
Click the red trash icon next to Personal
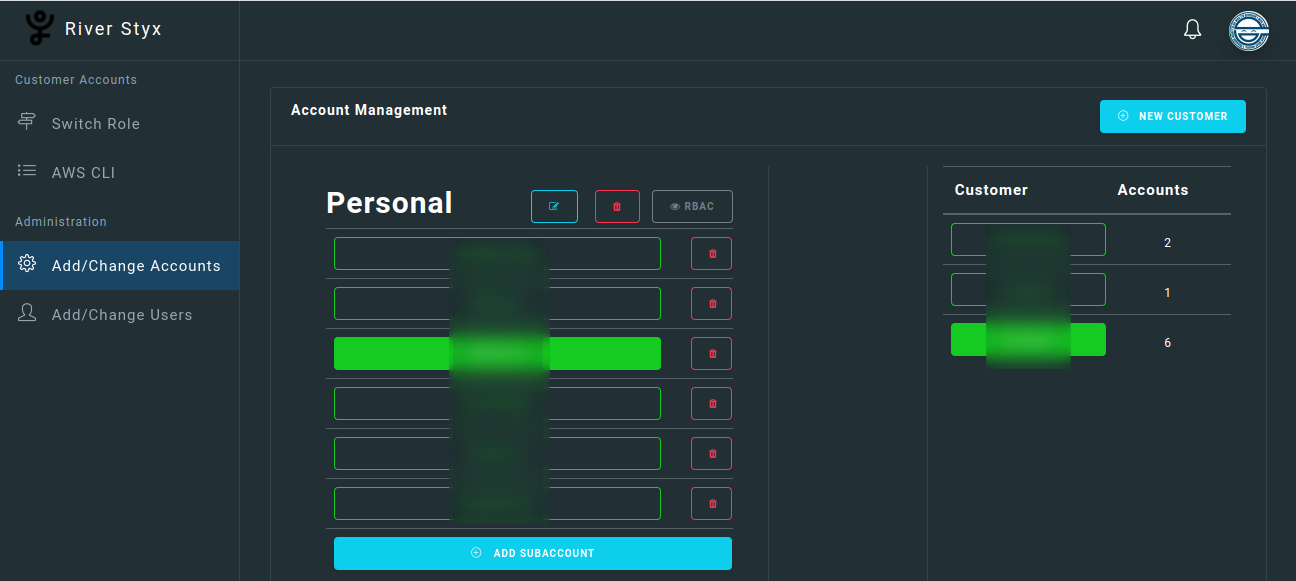(x=617, y=206)
